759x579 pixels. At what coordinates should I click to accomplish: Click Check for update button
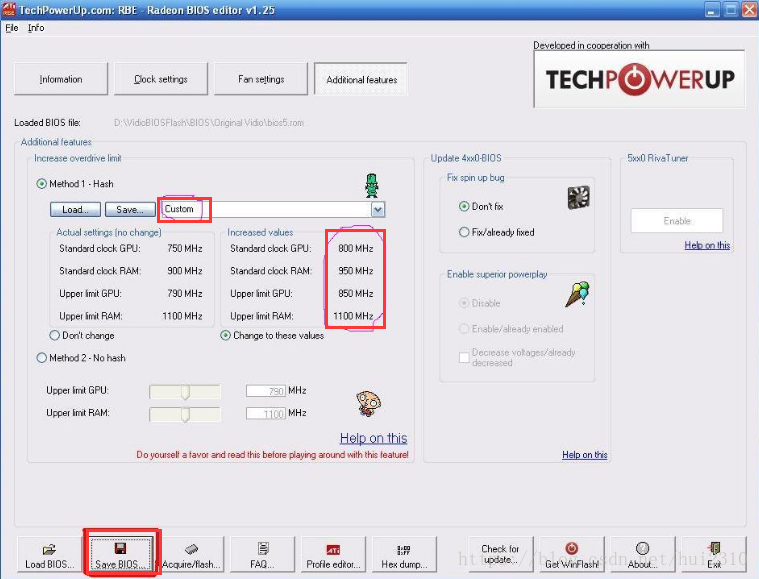(x=501, y=555)
